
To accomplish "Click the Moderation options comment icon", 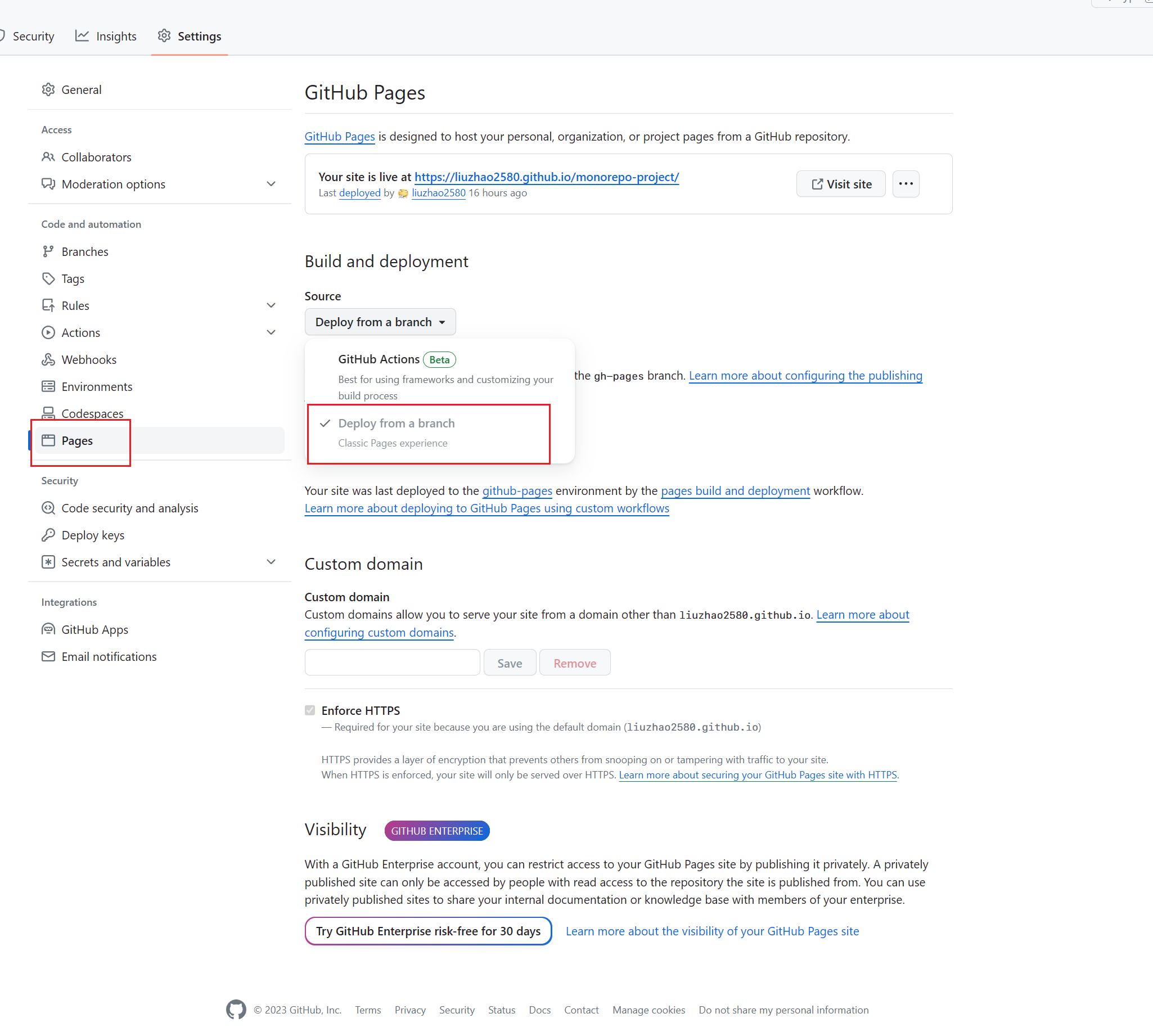I will [48, 184].
